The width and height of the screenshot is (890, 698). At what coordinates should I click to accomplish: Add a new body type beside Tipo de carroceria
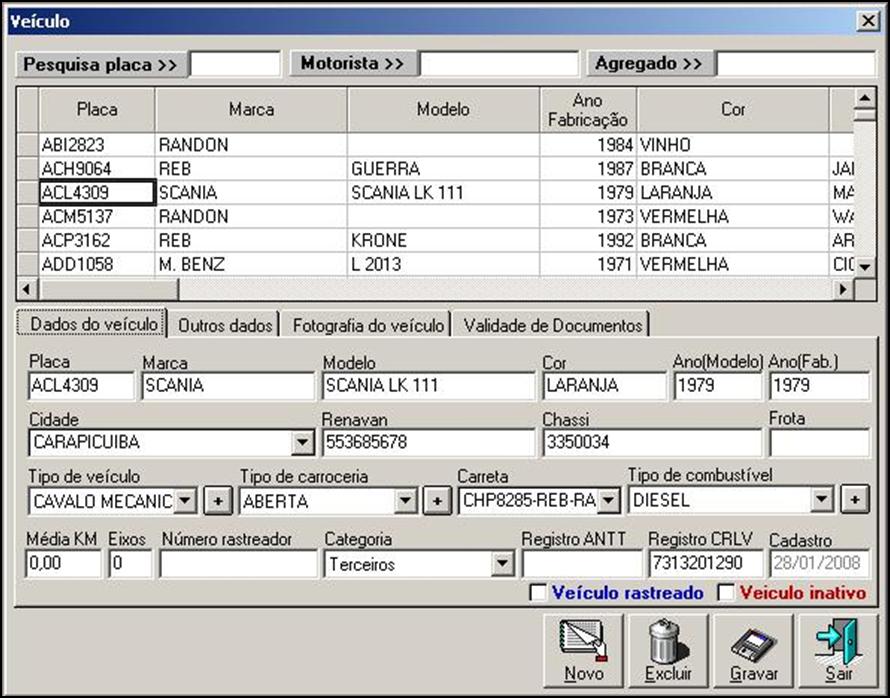(437, 499)
